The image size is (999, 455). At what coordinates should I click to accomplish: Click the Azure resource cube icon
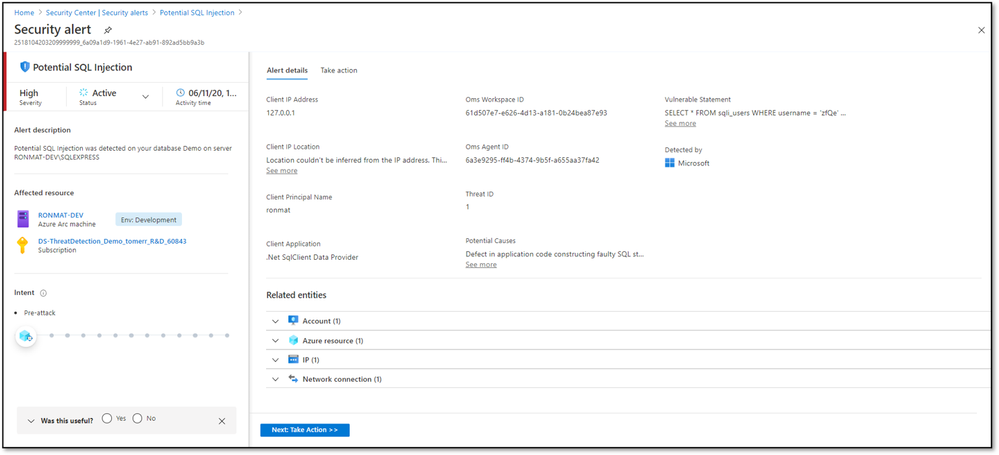pyautogui.click(x=293, y=340)
